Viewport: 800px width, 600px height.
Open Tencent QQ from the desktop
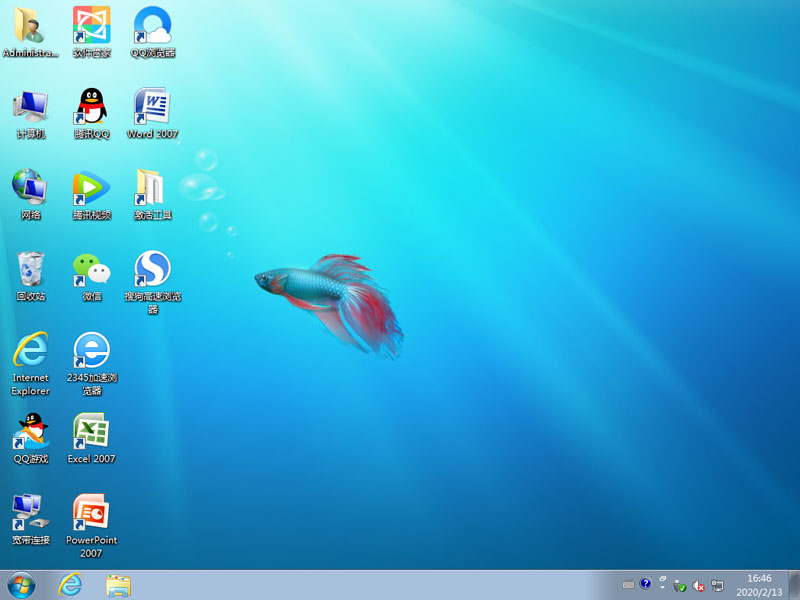click(90, 110)
